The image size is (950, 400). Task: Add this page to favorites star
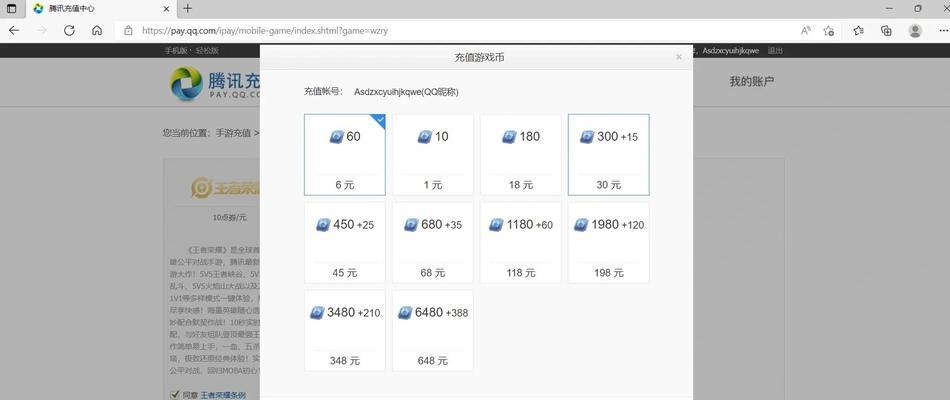coord(829,30)
